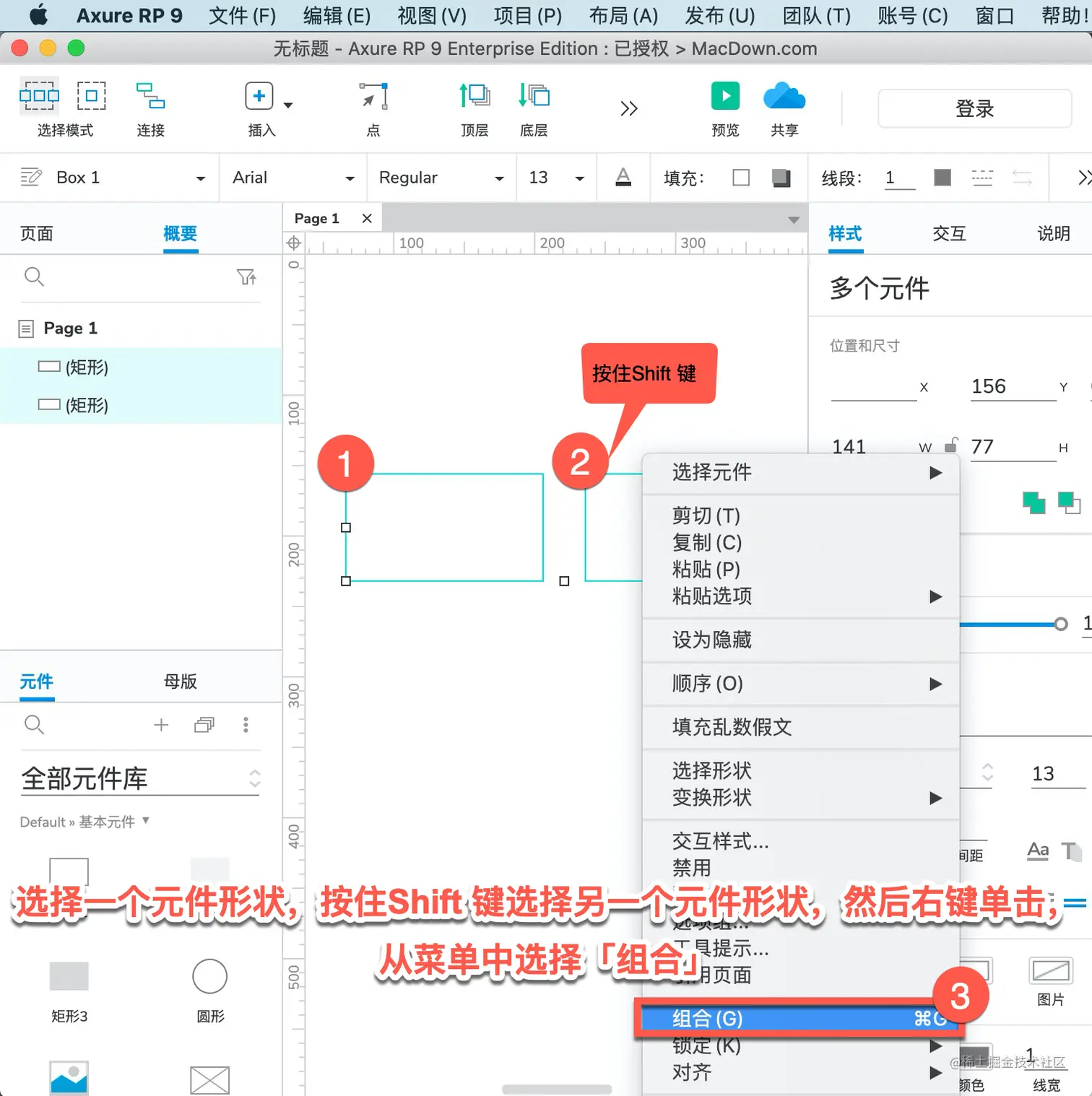Open the Box 1 style dropdown

[x=200, y=178]
